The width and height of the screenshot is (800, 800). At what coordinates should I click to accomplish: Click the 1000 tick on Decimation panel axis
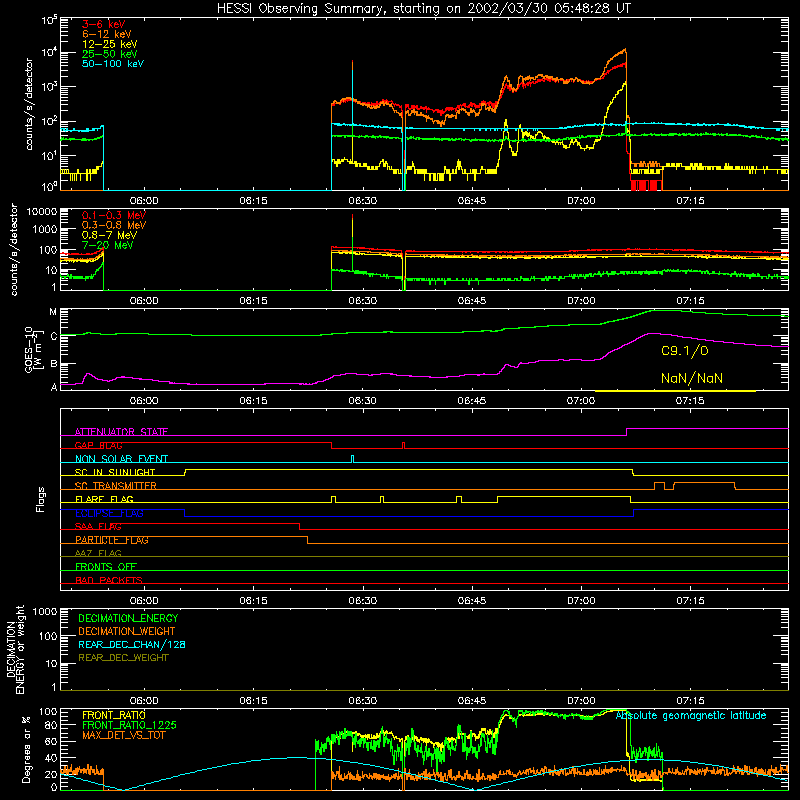(x=45, y=612)
